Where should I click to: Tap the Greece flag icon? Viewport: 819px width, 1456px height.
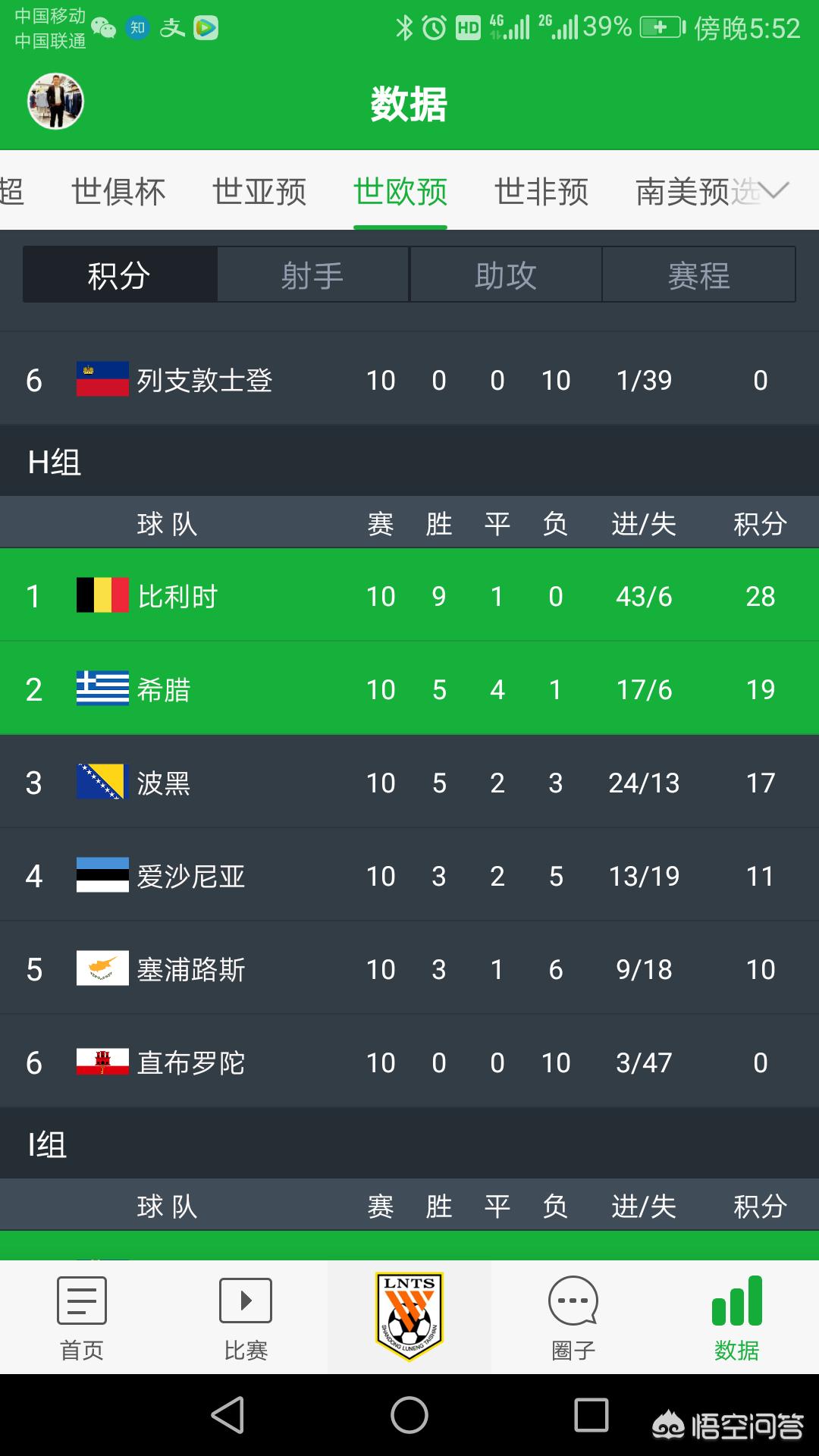pyautogui.click(x=102, y=689)
